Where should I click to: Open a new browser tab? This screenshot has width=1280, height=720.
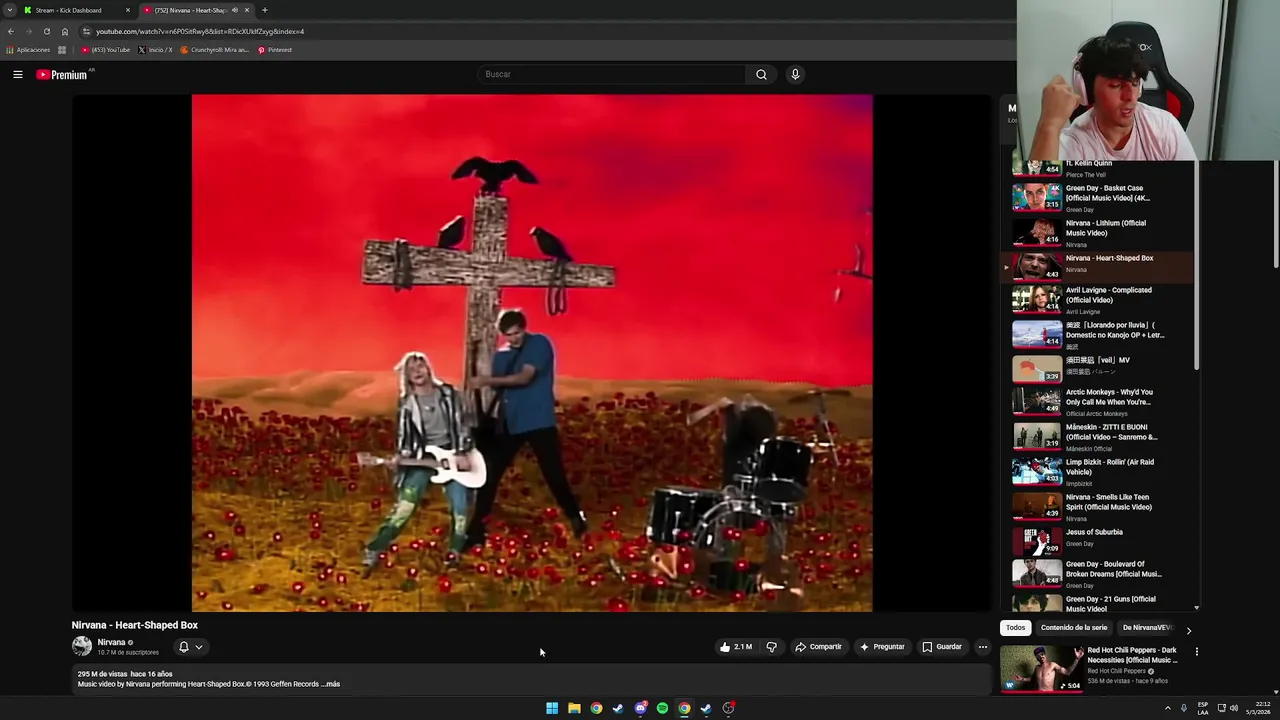pyautogui.click(x=264, y=10)
